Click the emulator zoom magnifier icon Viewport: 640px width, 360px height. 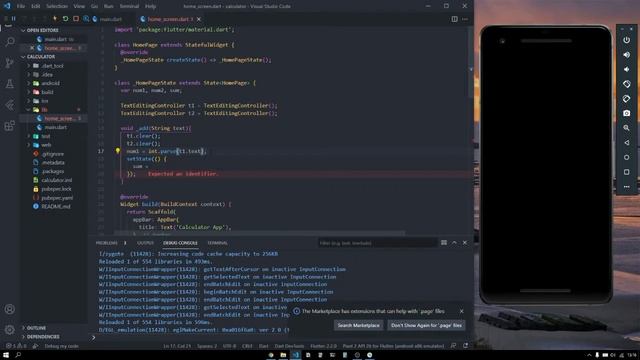tap(627, 128)
